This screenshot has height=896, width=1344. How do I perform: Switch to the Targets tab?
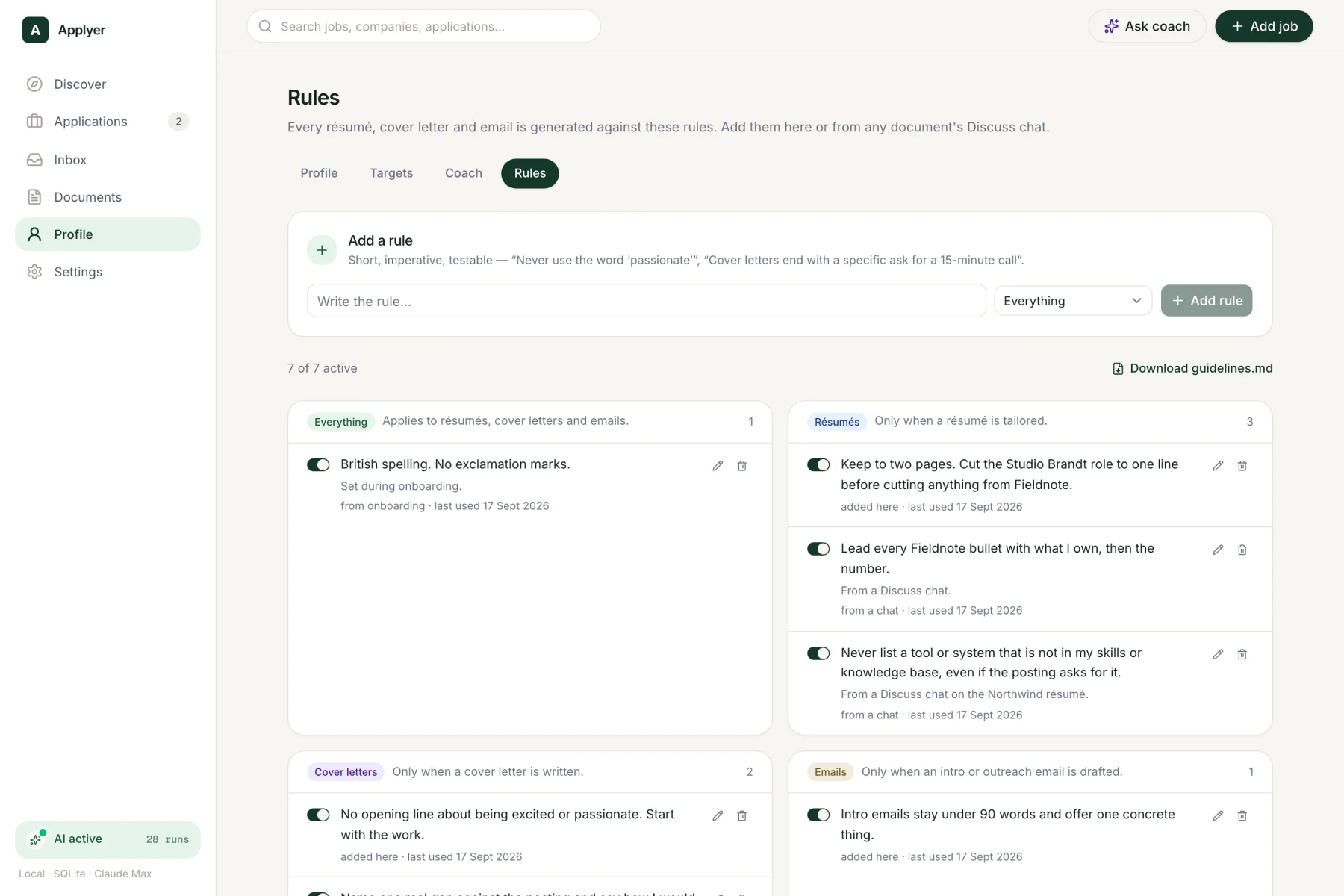click(391, 173)
